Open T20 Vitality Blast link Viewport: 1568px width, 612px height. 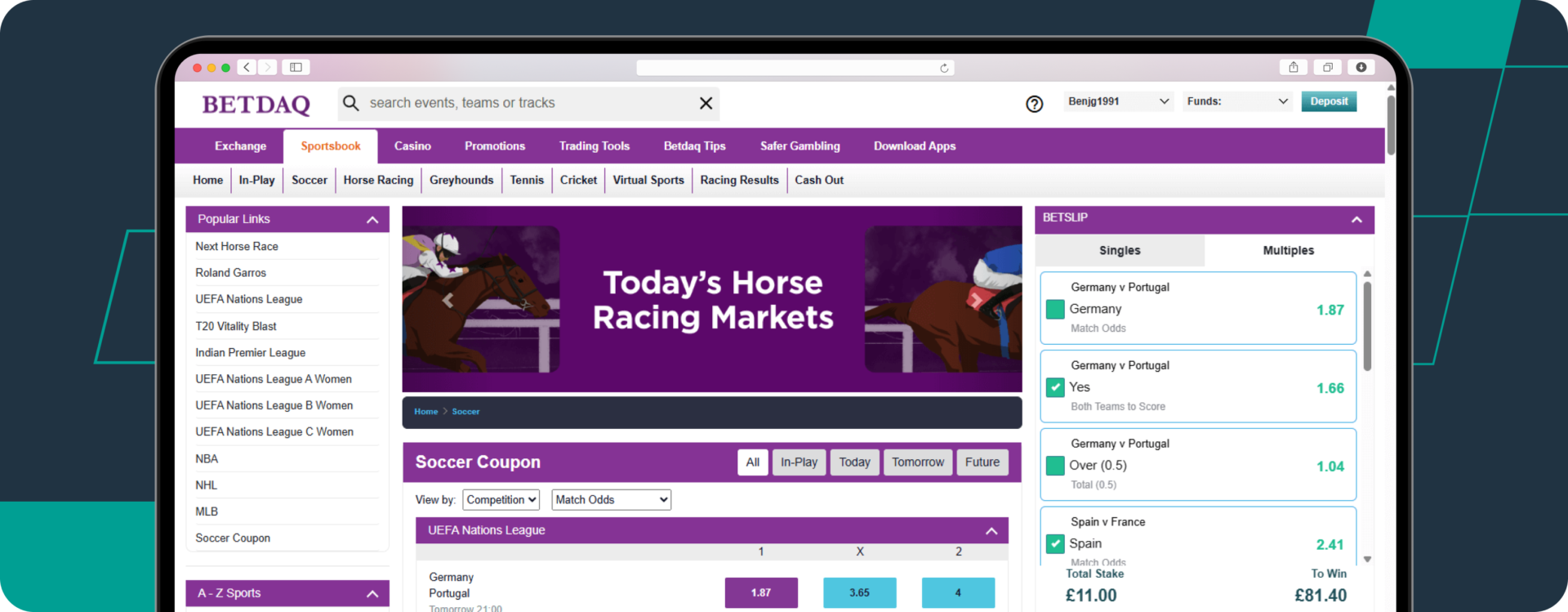click(x=236, y=326)
